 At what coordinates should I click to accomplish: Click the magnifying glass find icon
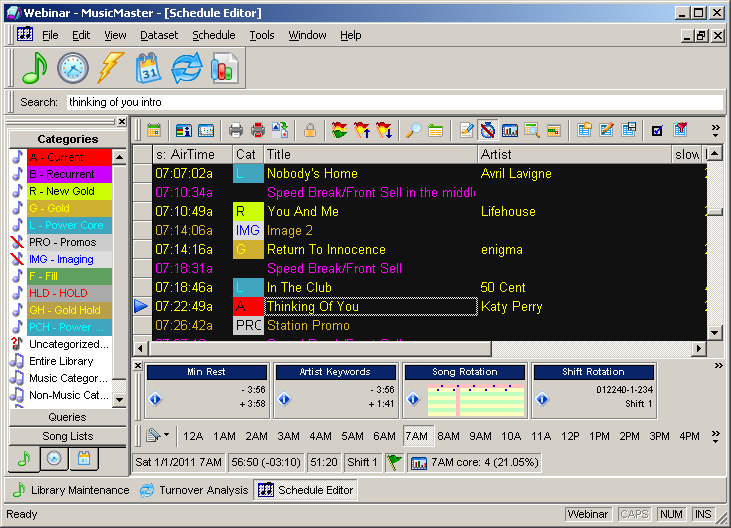tap(414, 130)
